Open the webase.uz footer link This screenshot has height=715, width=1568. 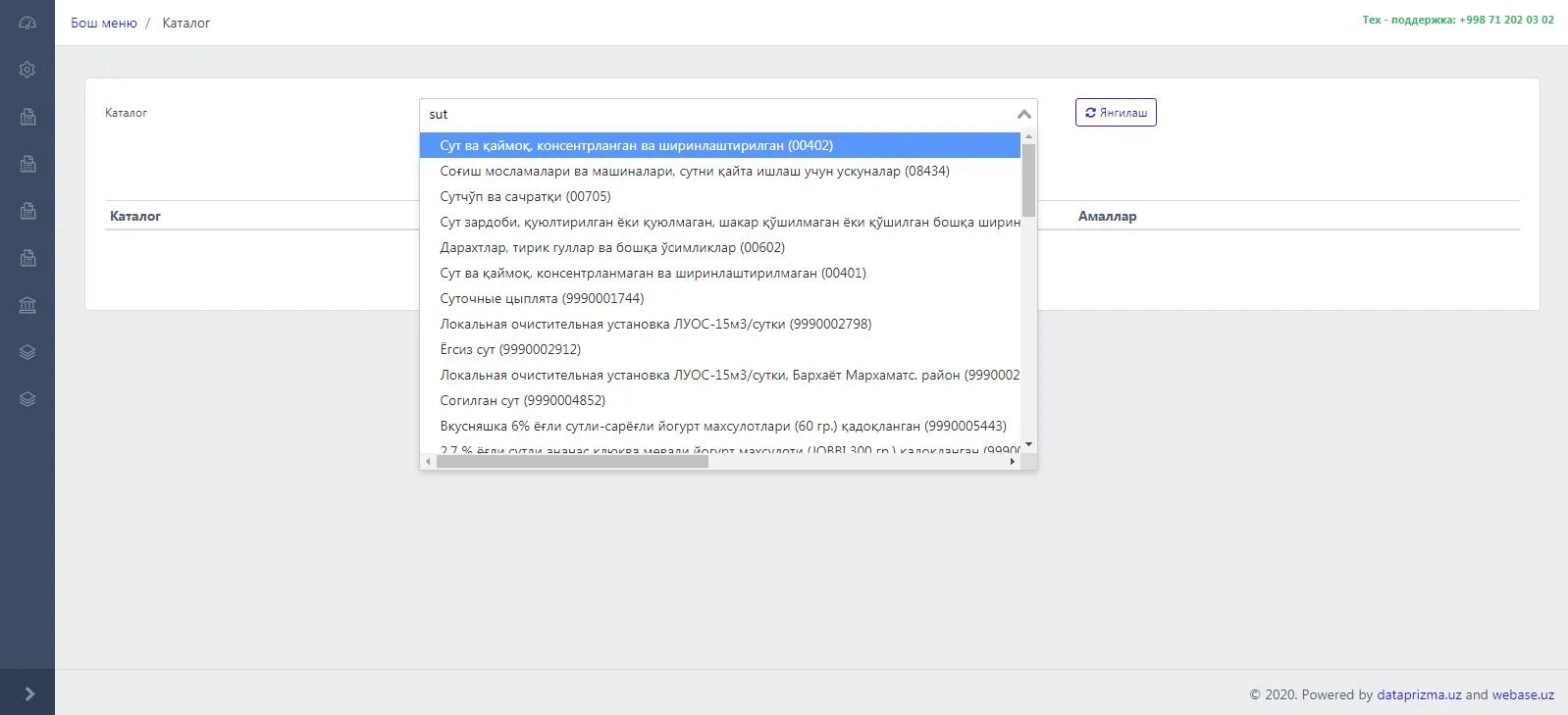point(1523,694)
